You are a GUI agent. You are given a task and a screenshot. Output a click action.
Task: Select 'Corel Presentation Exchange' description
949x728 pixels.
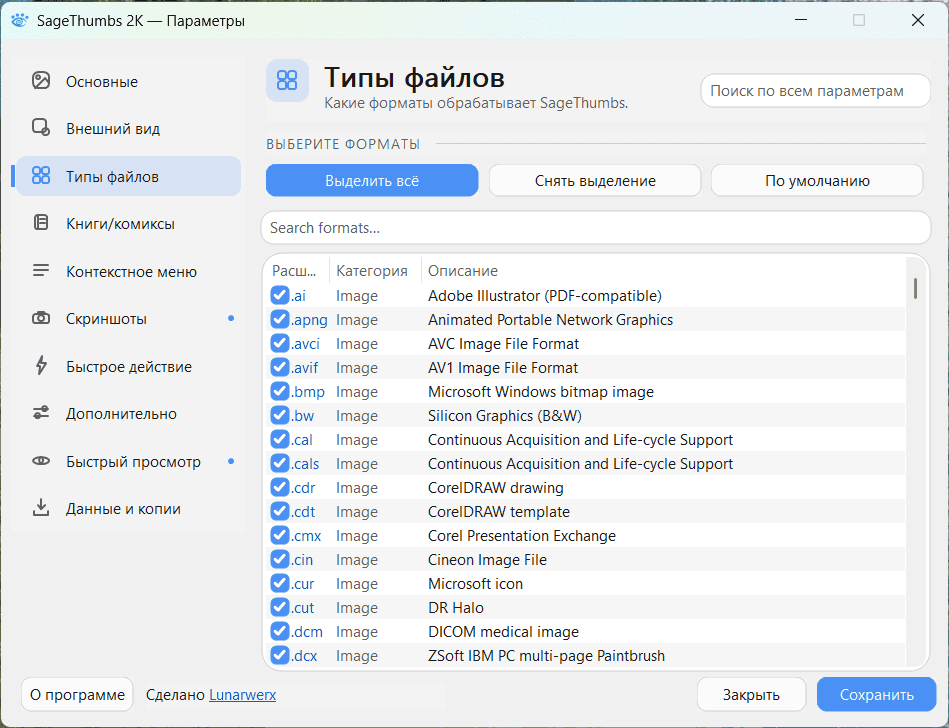[522, 536]
